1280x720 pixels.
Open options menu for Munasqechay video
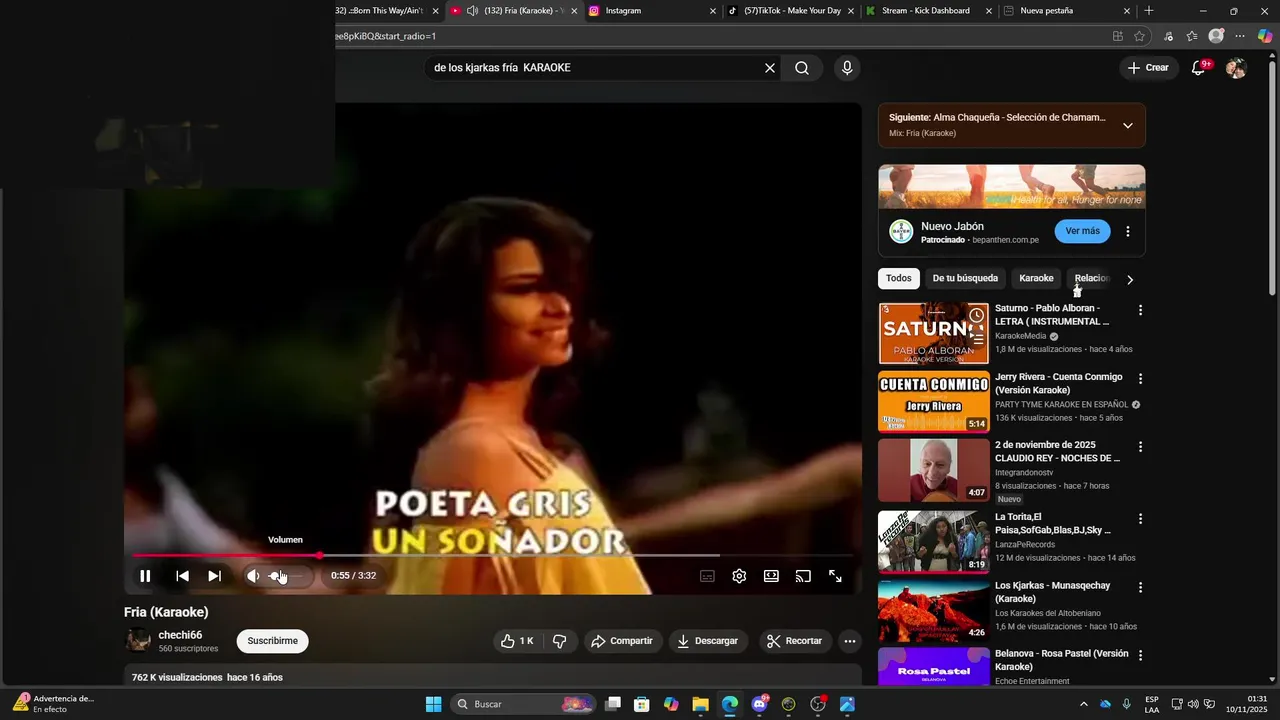[1140, 587]
